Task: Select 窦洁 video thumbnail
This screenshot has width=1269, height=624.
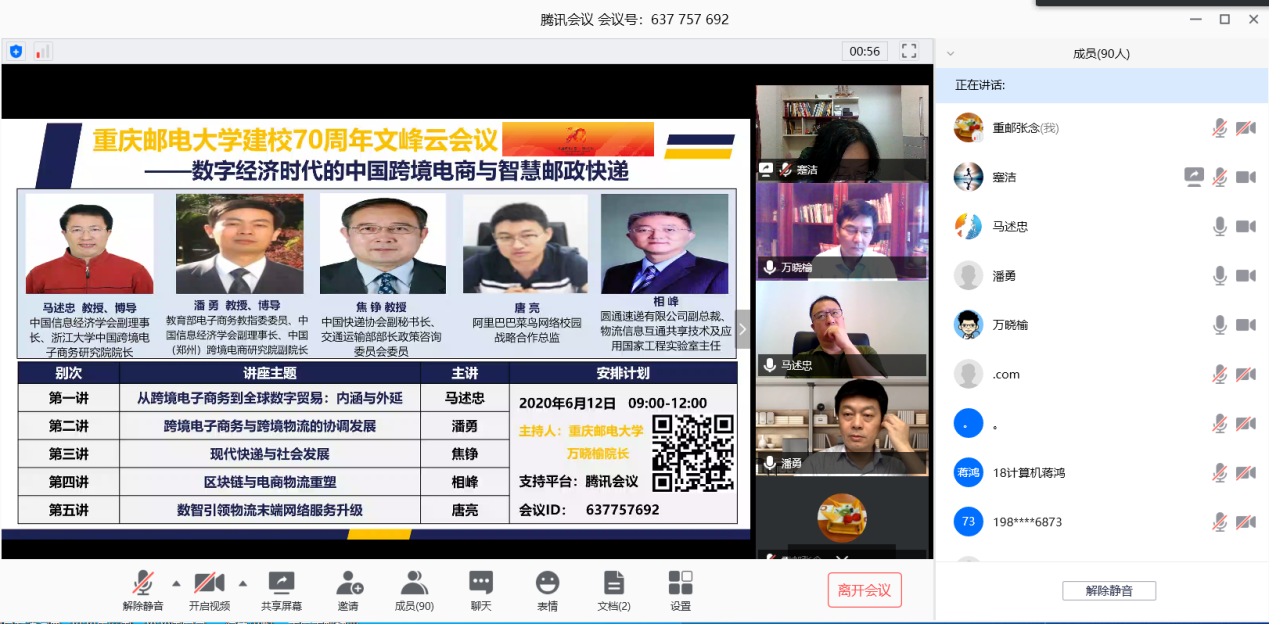Action: click(842, 132)
